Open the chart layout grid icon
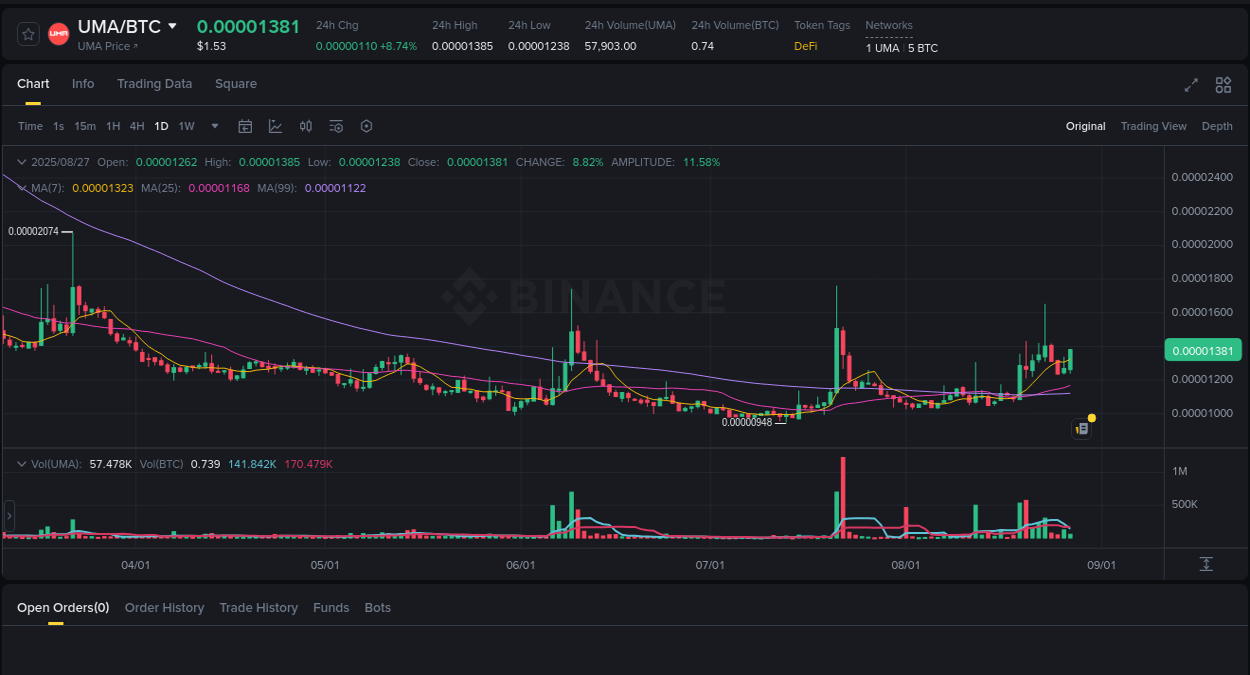1250x675 pixels. pyautogui.click(x=1223, y=85)
